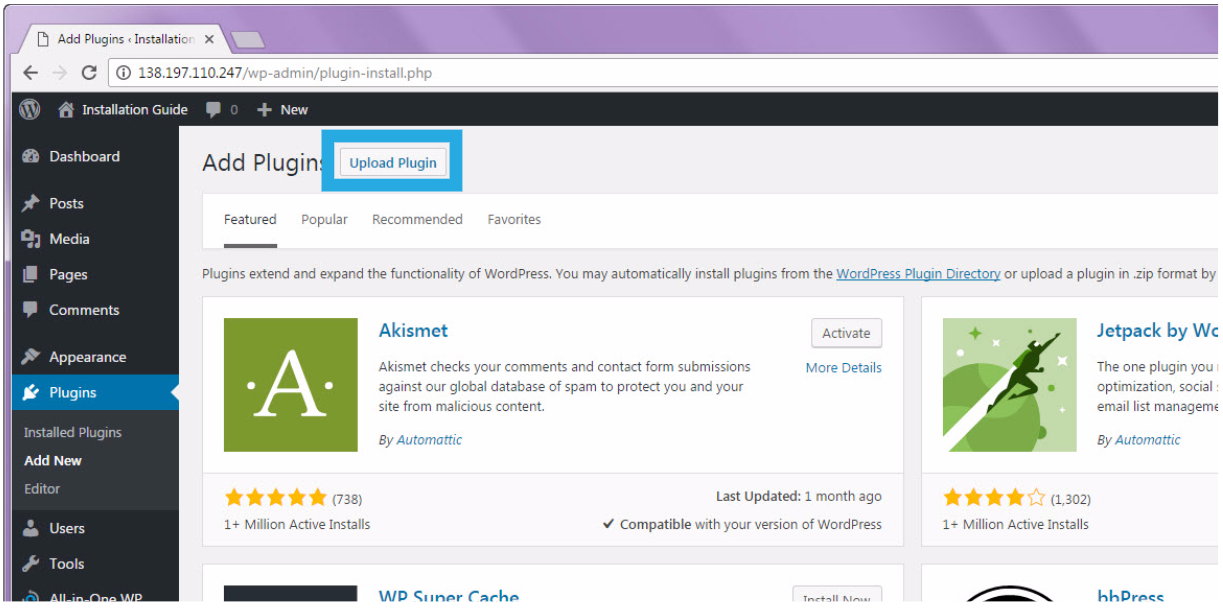Screen dimensions: 1223x608
Task: Go to Appearance in the sidebar
Action: (x=87, y=357)
